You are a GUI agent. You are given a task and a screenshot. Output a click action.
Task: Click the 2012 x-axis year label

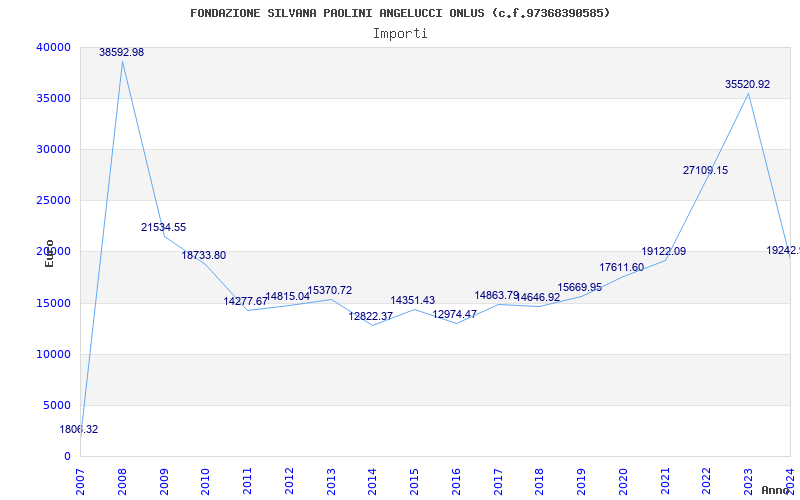[x=289, y=482]
